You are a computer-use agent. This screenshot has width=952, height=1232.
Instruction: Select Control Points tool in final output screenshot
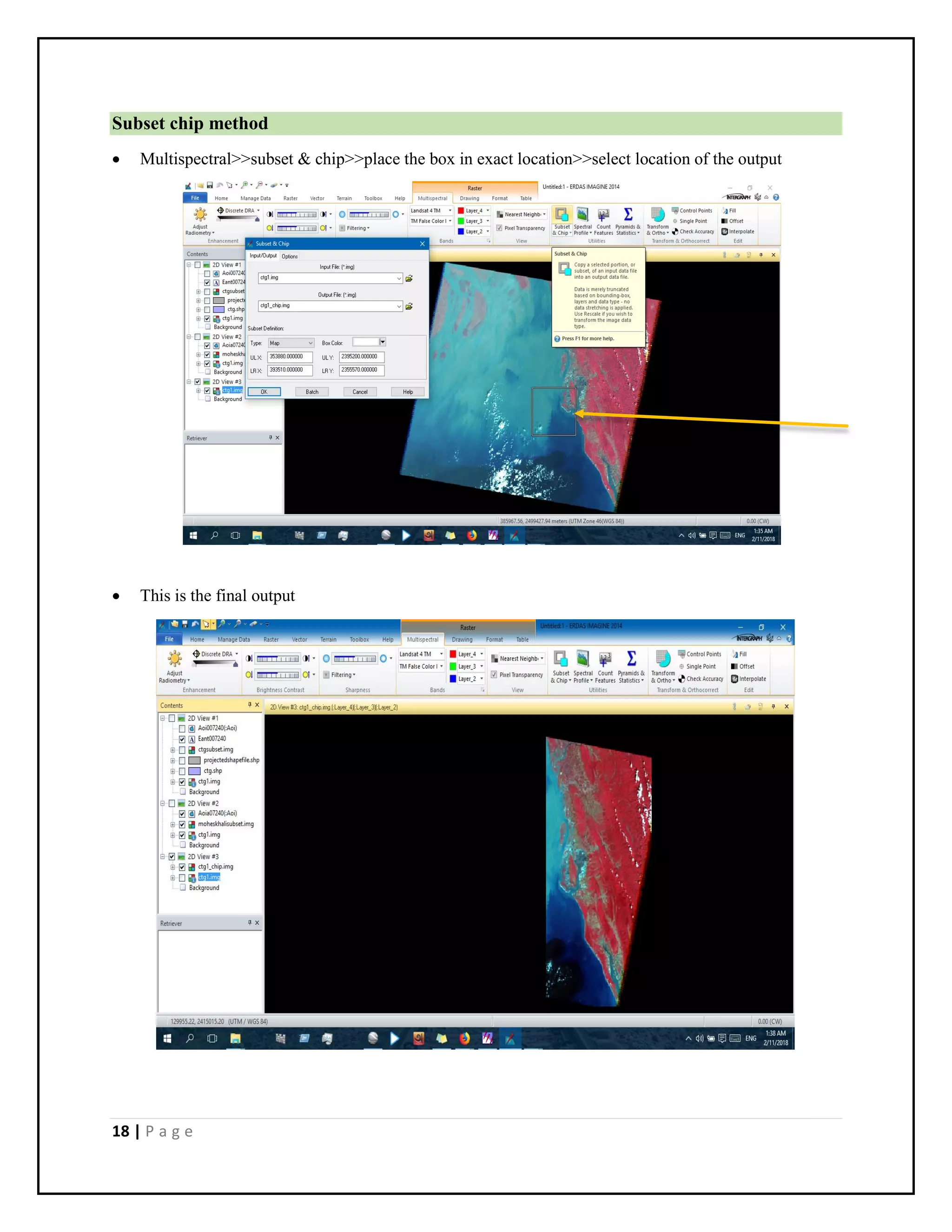(x=699, y=655)
